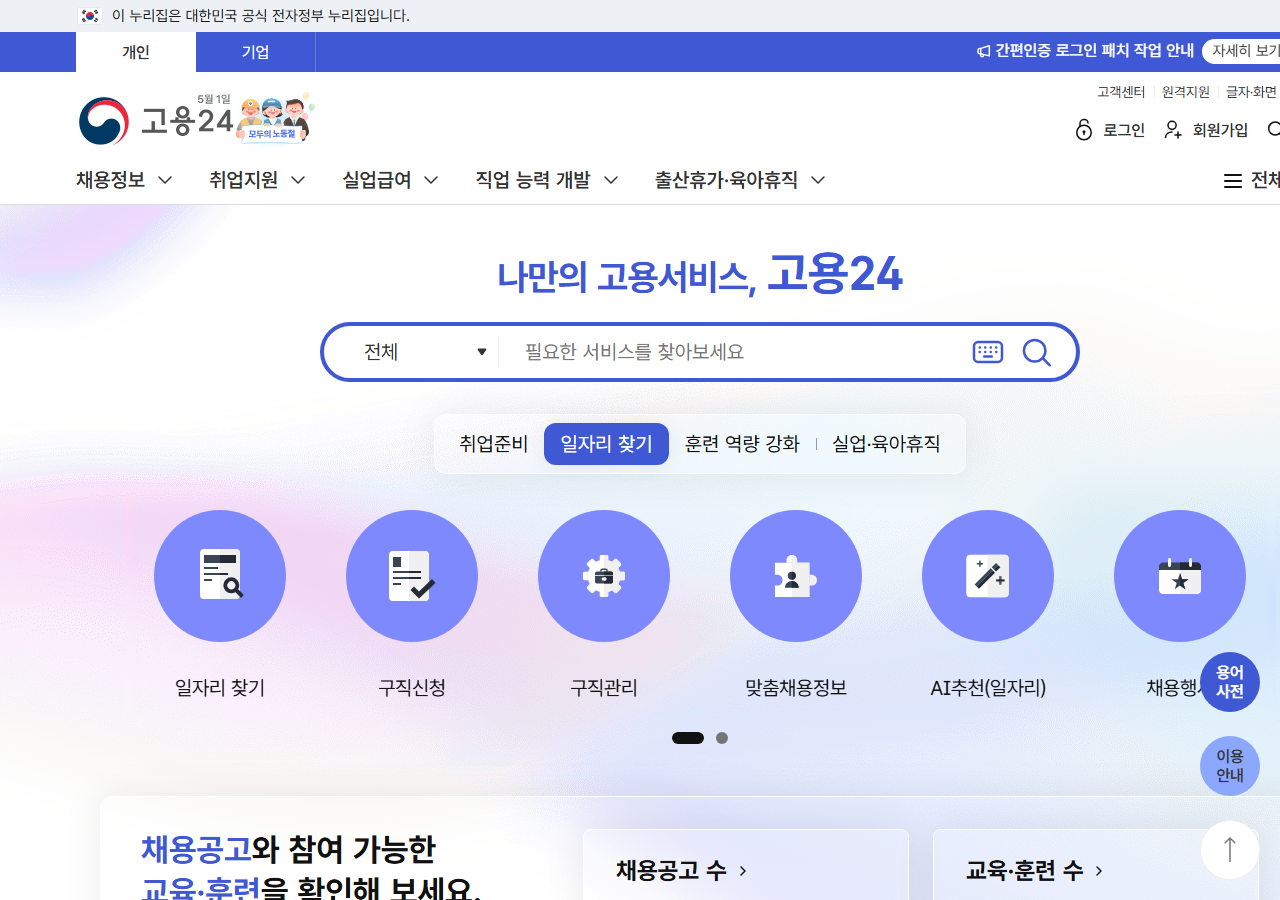The width and height of the screenshot is (1280, 900).
Task: Open the 용어사전 floating button
Action: [1230, 682]
